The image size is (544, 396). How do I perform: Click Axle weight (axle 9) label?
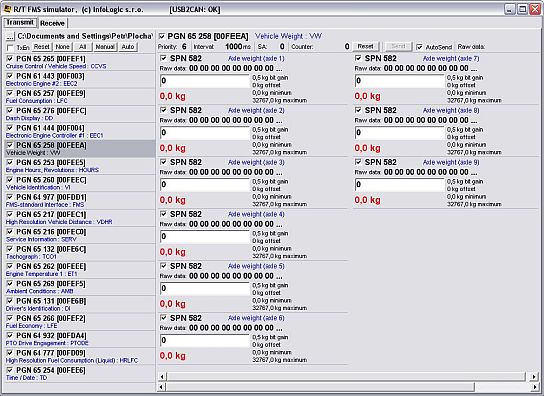(451, 162)
